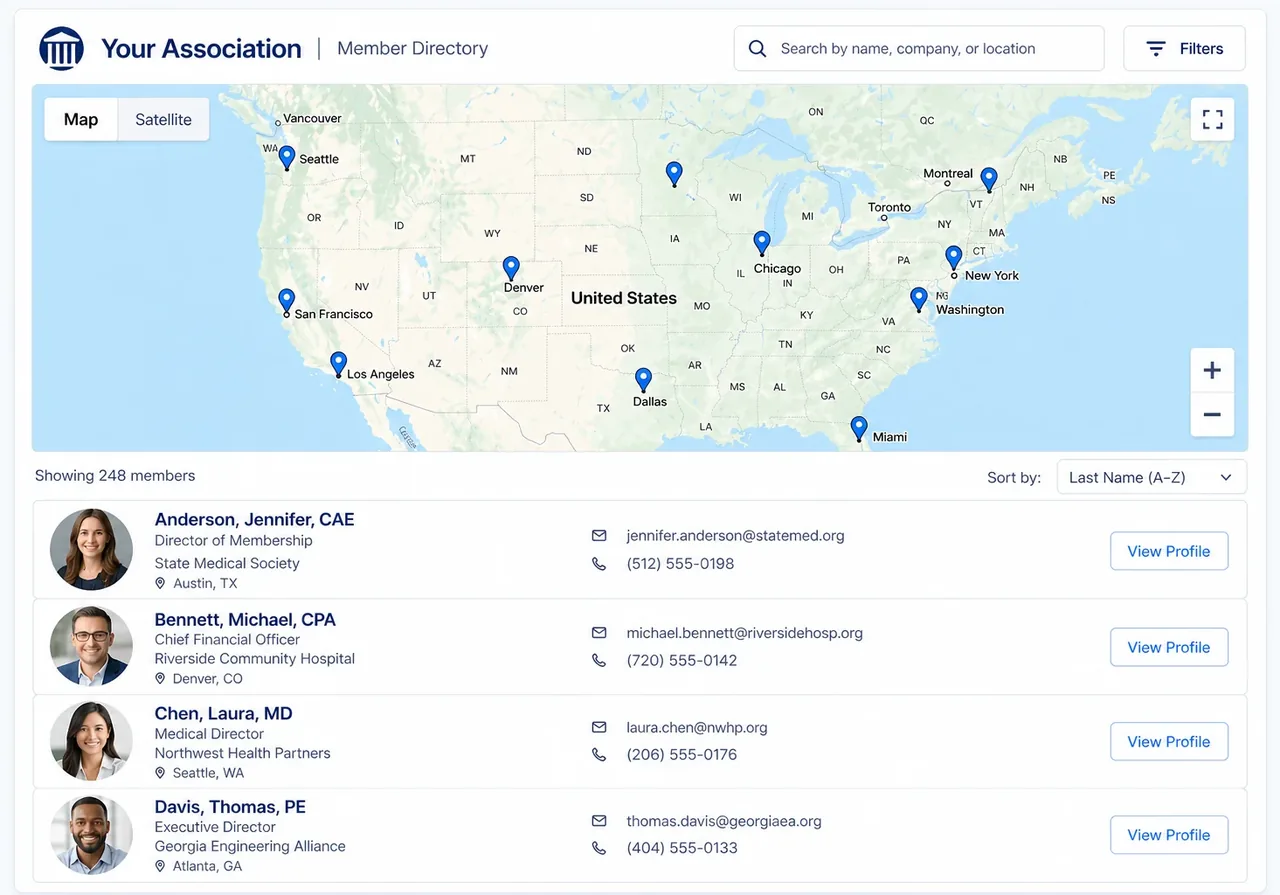Screen dimensions: 1280x895
Task: Select the Seattle map pin
Action: point(287,158)
